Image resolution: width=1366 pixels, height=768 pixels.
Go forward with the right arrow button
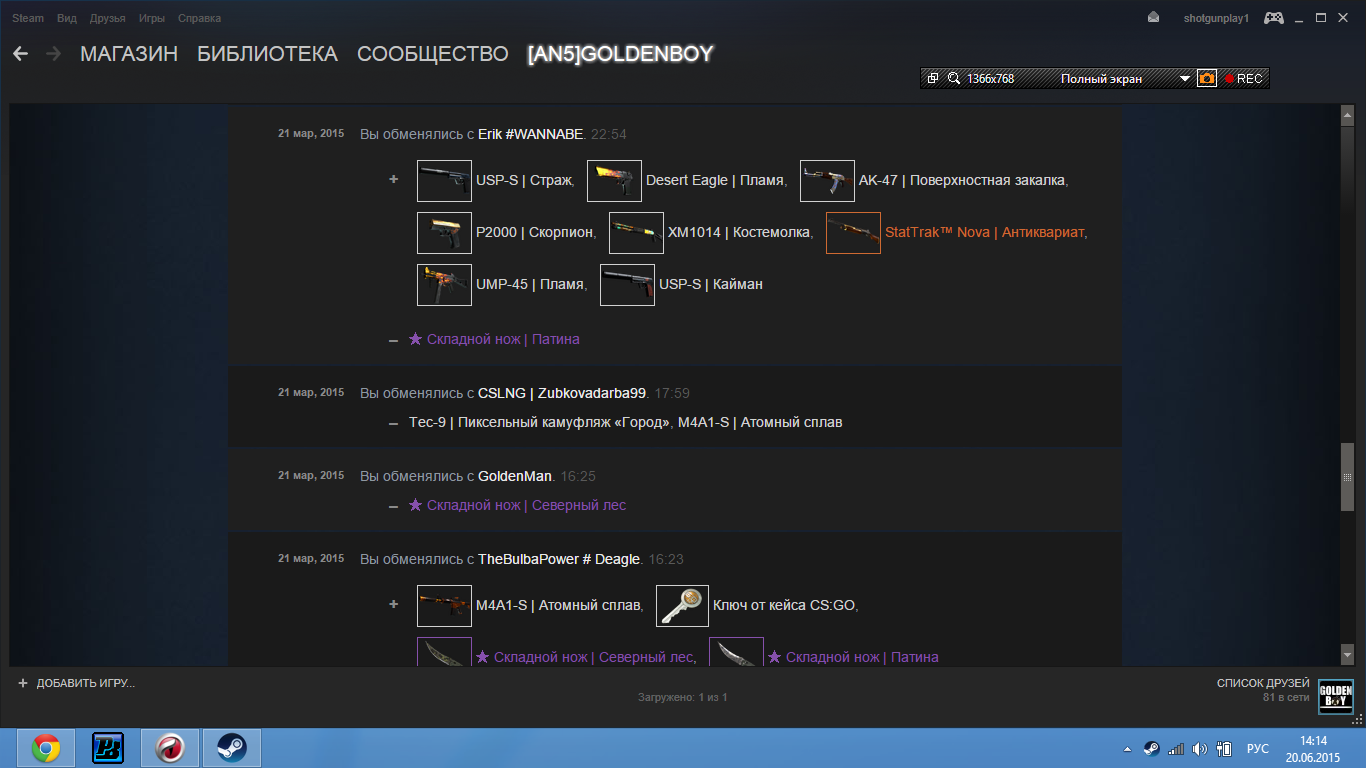click(54, 54)
